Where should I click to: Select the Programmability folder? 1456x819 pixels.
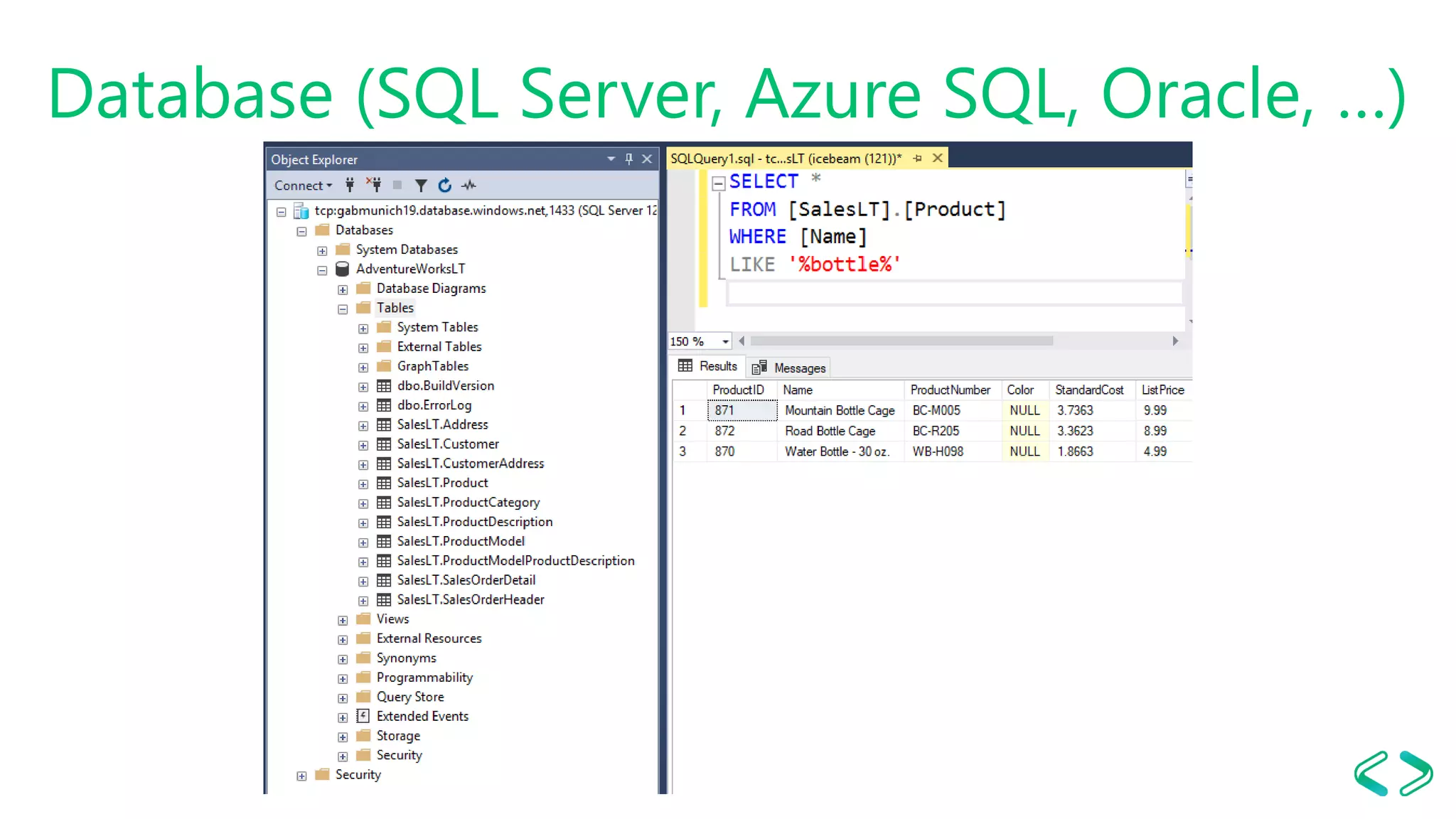tap(424, 678)
